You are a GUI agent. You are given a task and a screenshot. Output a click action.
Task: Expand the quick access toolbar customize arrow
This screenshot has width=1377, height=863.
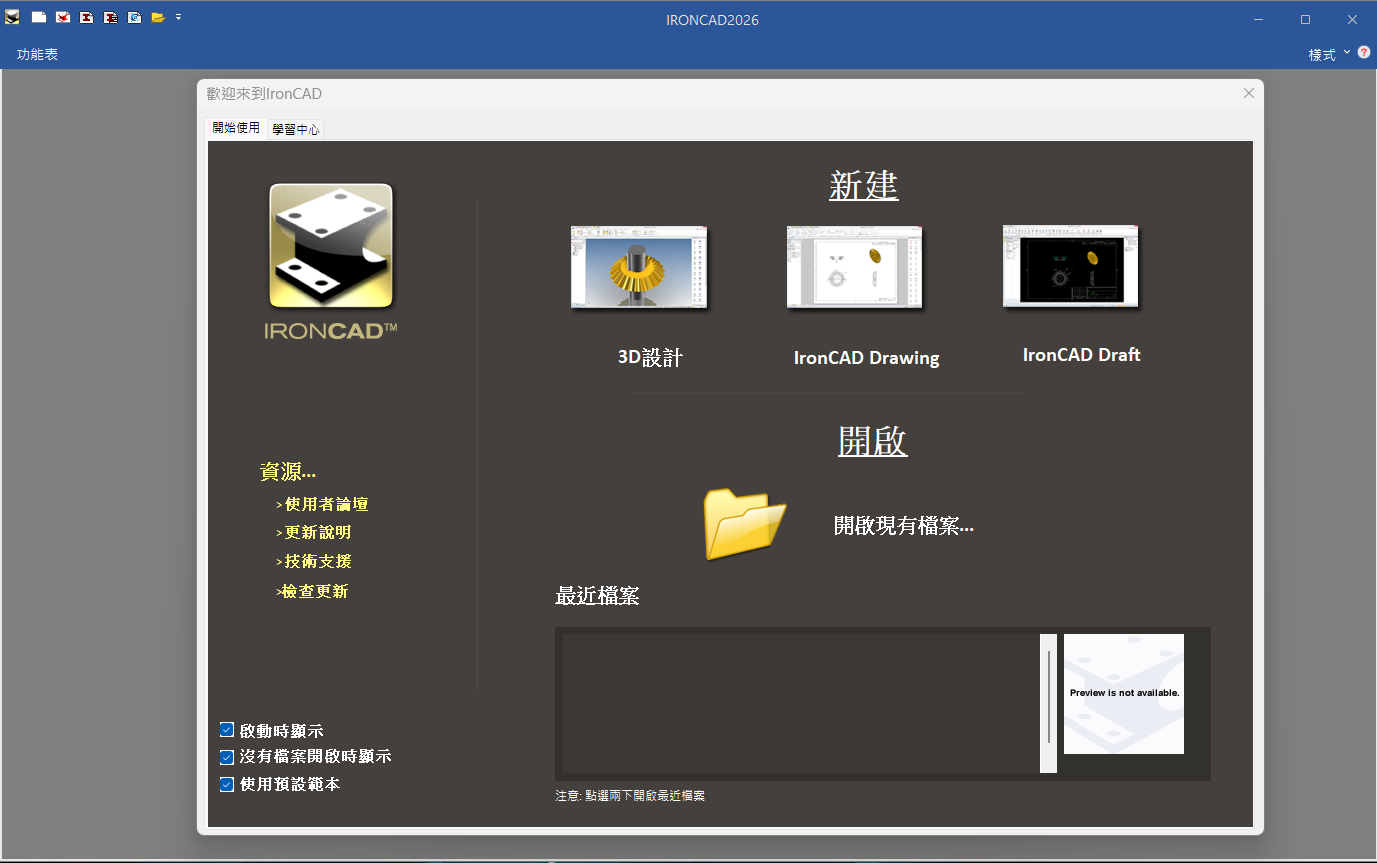178,17
